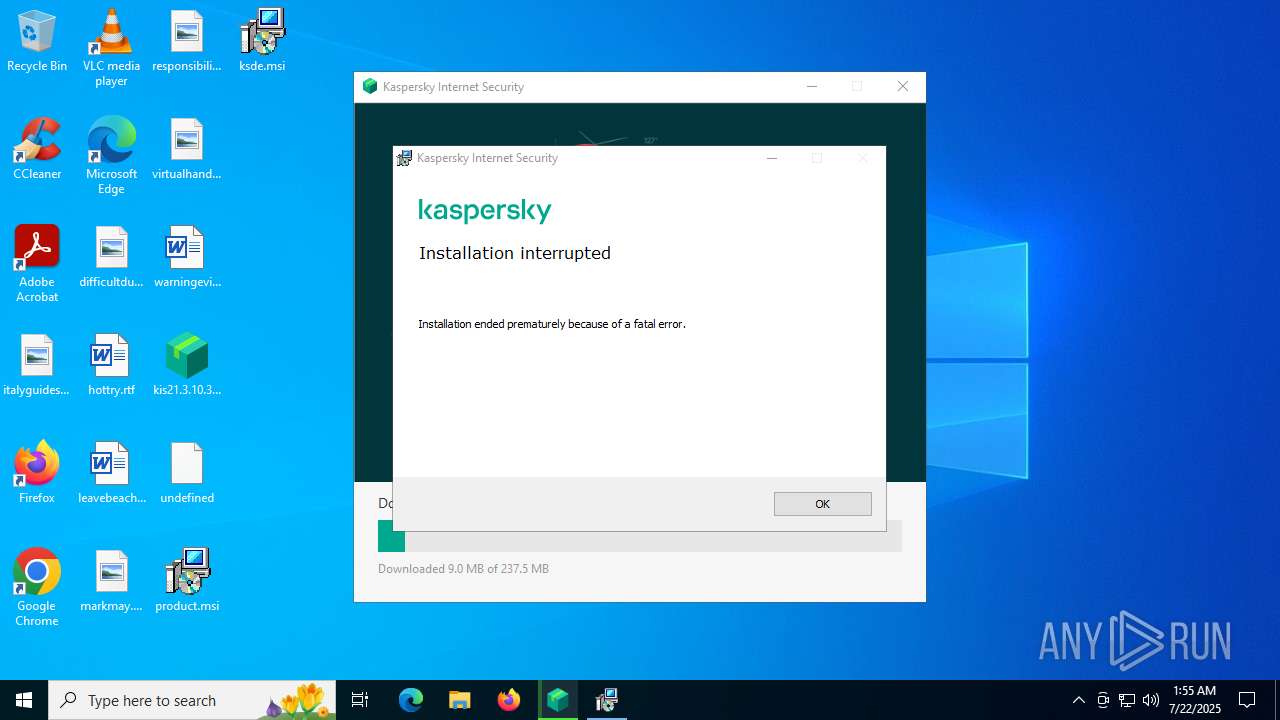Show hidden system tray icons

tap(1078, 700)
